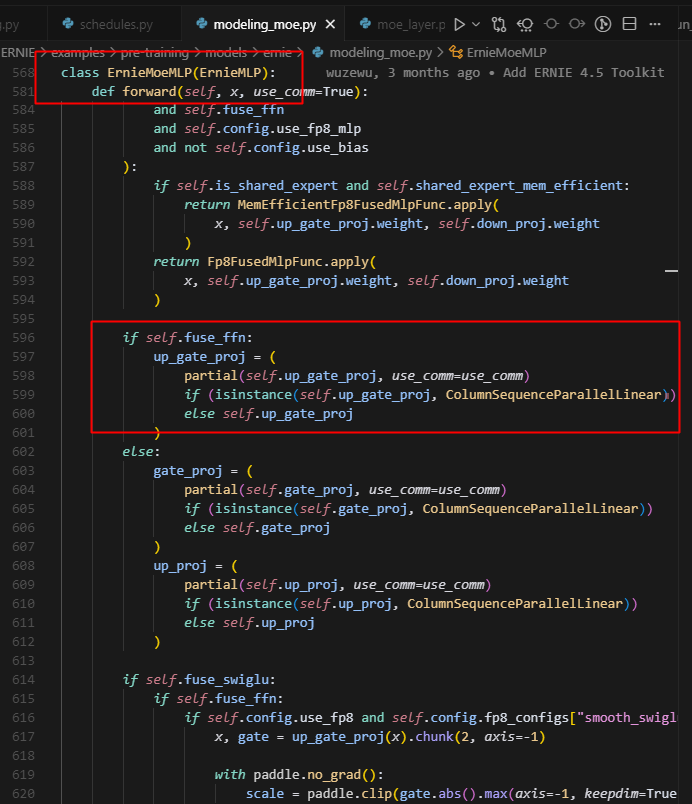The width and height of the screenshot is (692, 804).
Task: Click the compare changes icon in toolbar
Action: click(499, 23)
